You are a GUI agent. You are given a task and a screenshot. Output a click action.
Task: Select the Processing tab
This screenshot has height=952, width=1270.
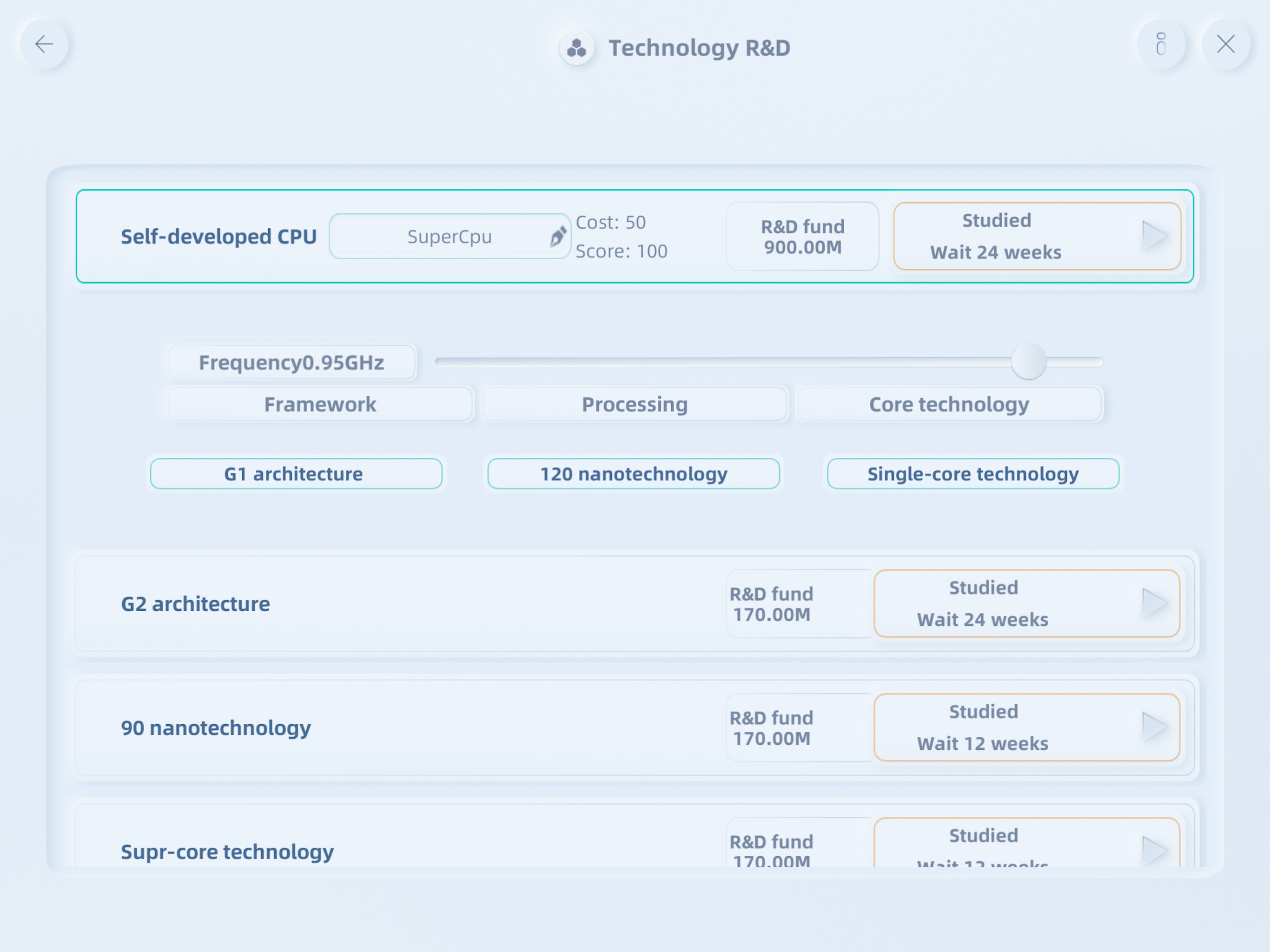[635, 404]
